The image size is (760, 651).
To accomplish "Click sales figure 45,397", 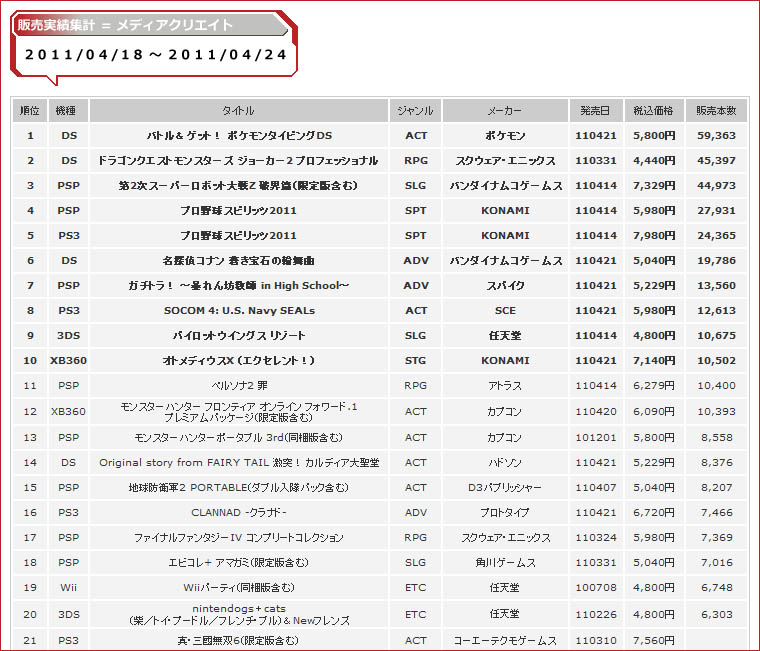I will coord(716,160).
